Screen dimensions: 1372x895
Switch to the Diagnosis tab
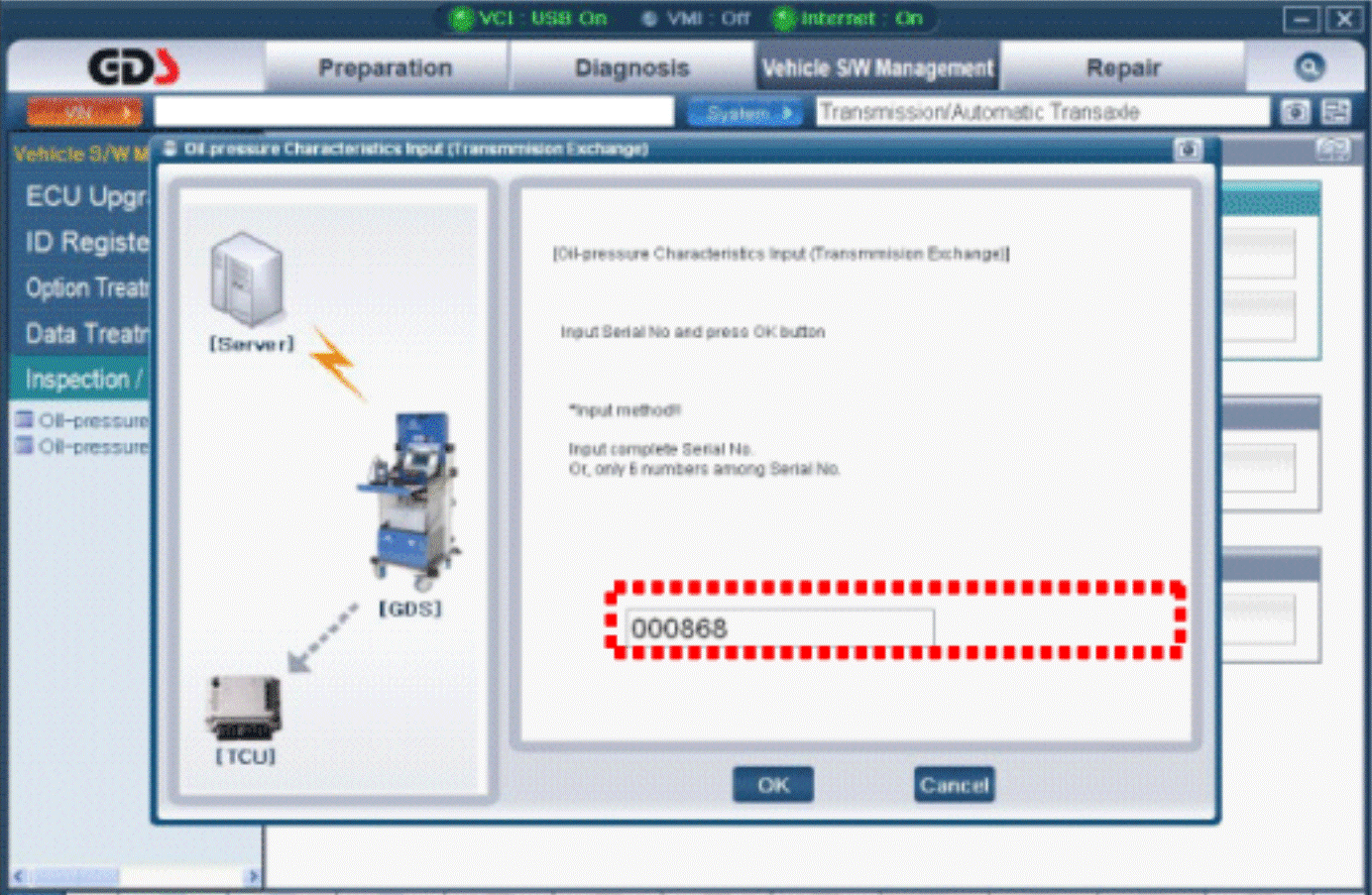(x=632, y=67)
